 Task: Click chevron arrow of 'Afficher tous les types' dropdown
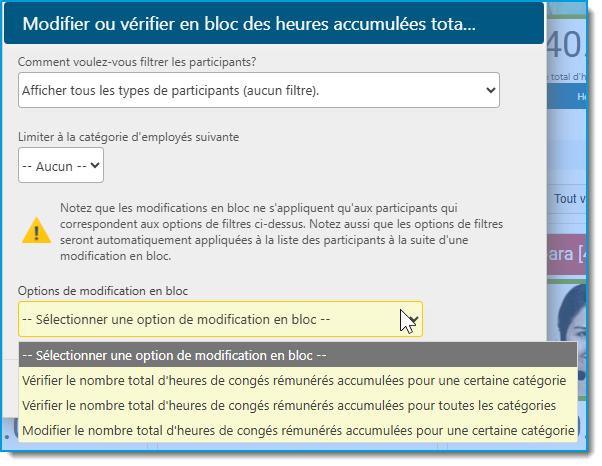click(x=490, y=90)
